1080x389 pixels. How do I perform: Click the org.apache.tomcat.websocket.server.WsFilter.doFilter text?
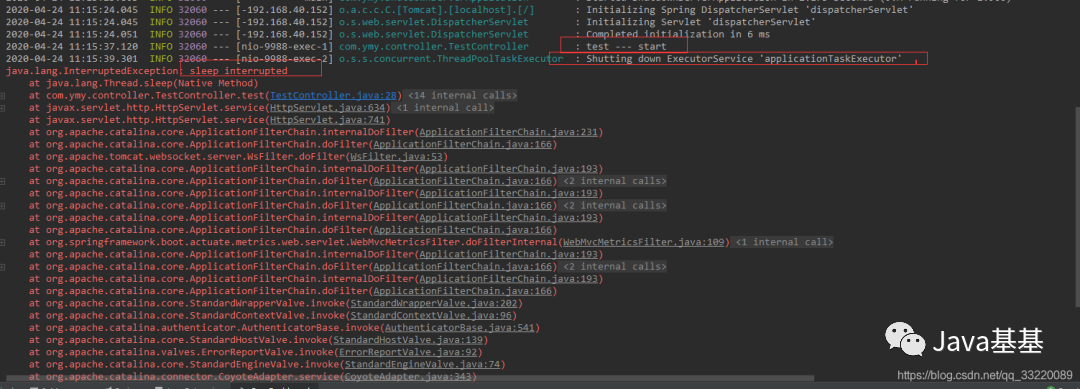pos(195,157)
